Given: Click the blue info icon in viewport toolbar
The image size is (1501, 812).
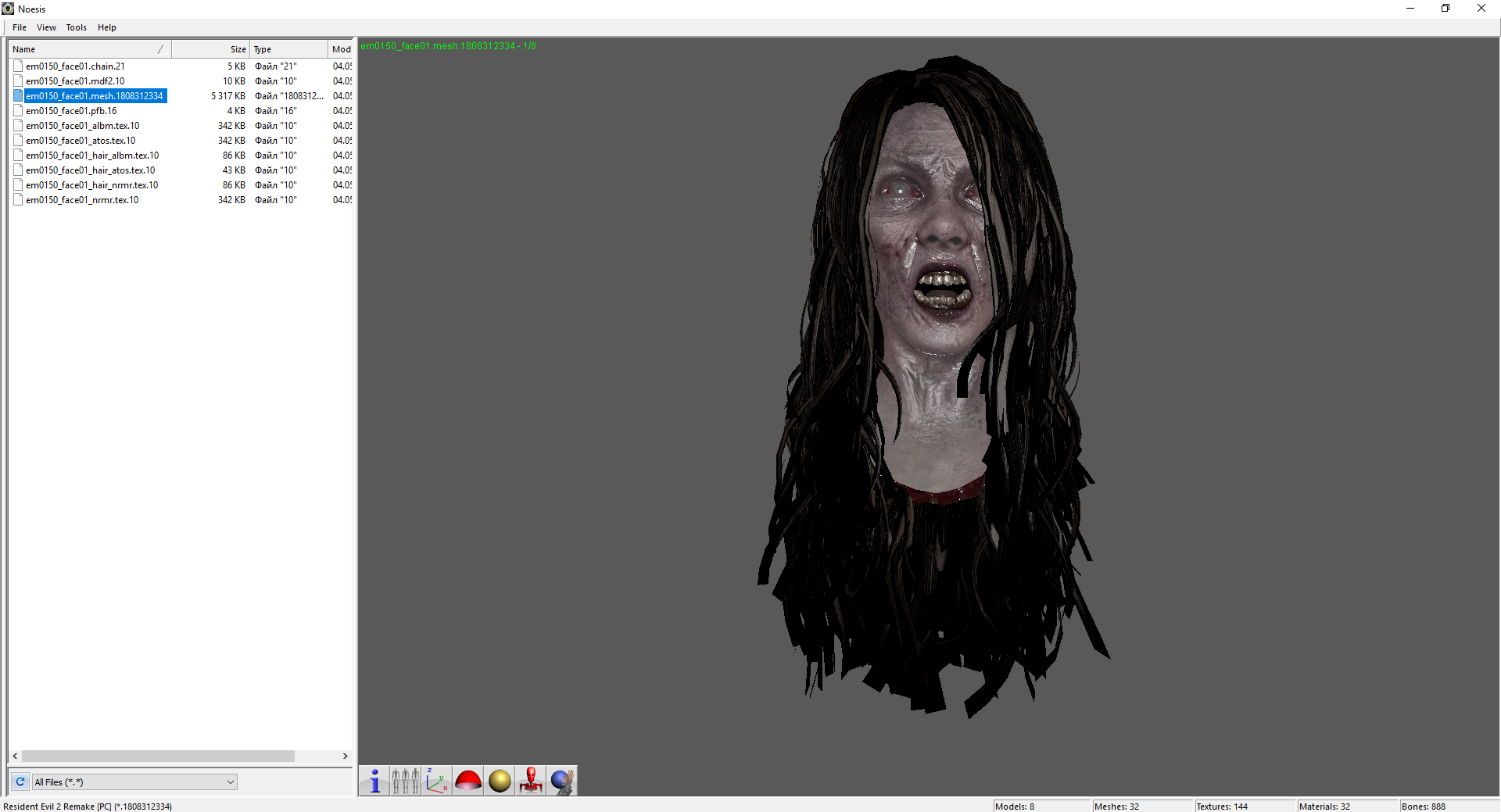Looking at the screenshot, I should click(x=374, y=781).
